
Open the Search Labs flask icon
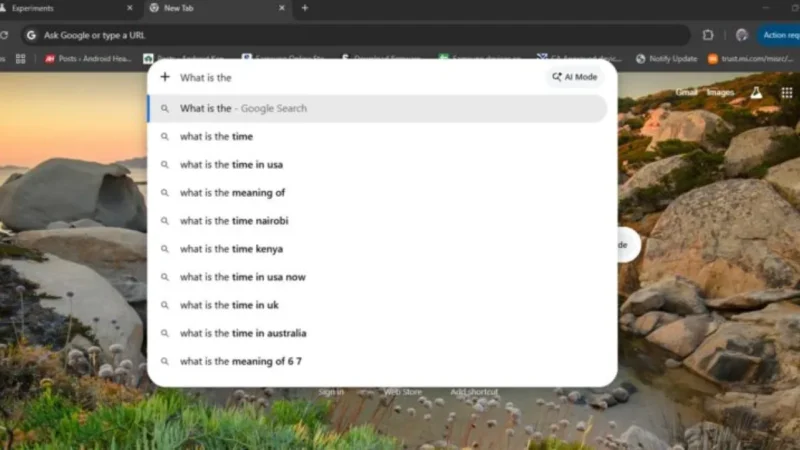click(756, 92)
